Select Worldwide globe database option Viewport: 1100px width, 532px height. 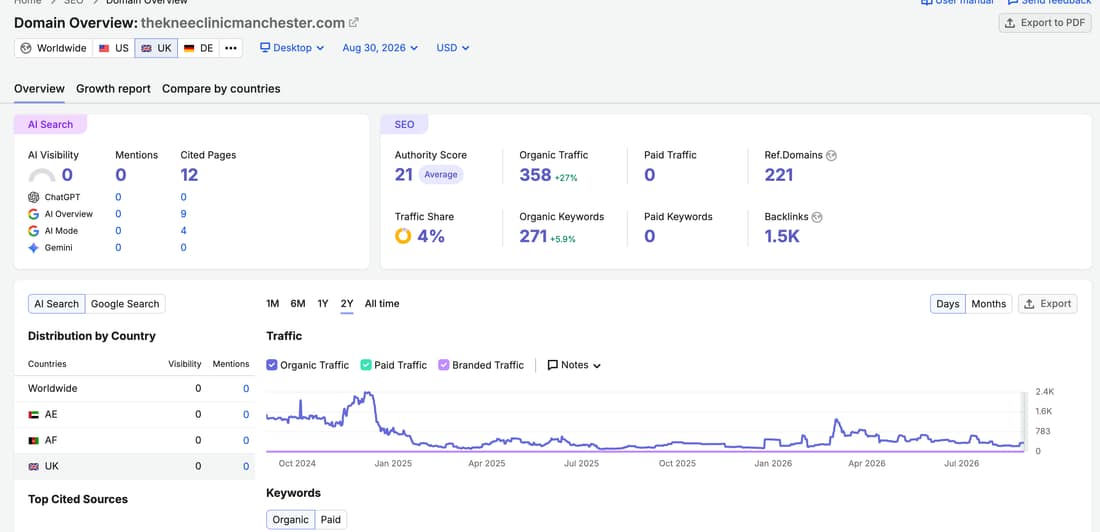pyautogui.click(x=53, y=48)
